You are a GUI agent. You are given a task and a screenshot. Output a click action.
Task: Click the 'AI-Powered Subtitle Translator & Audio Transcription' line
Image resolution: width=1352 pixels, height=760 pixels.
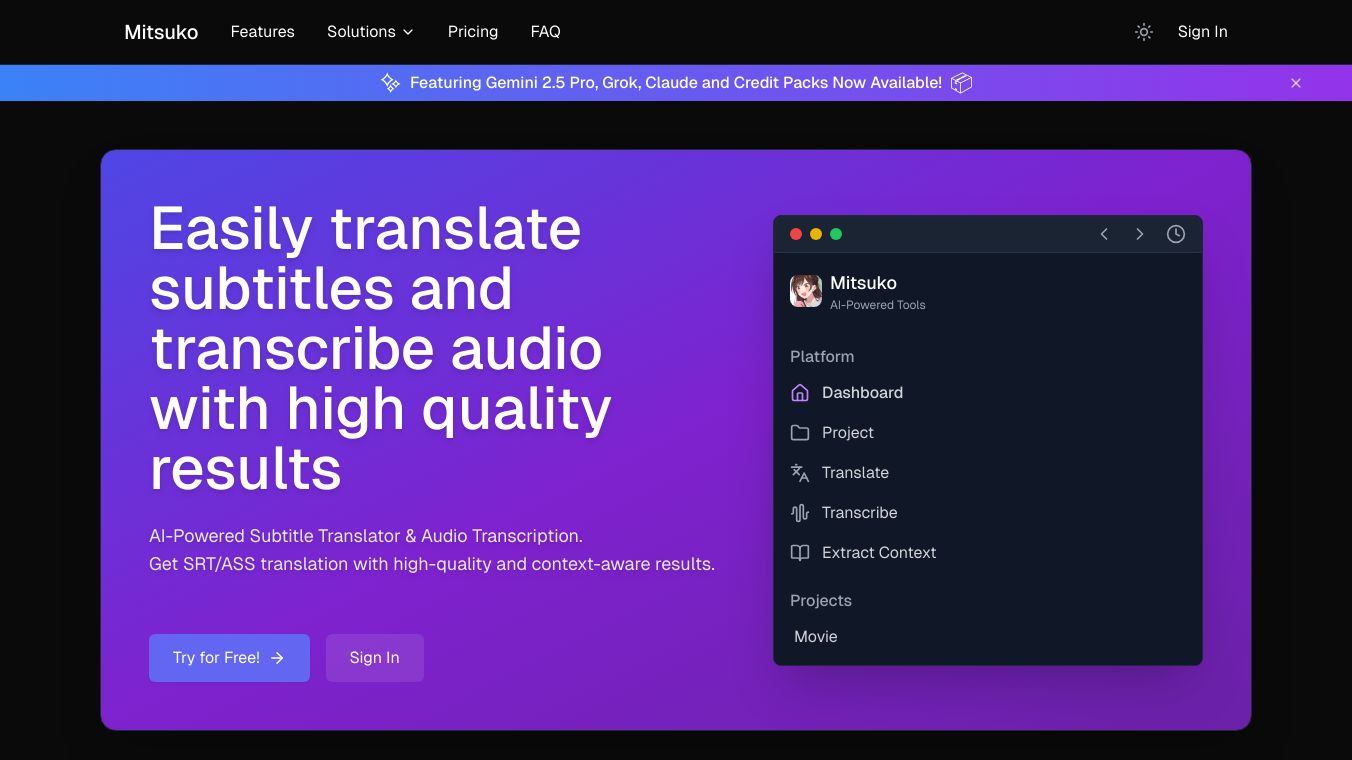(x=366, y=536)
